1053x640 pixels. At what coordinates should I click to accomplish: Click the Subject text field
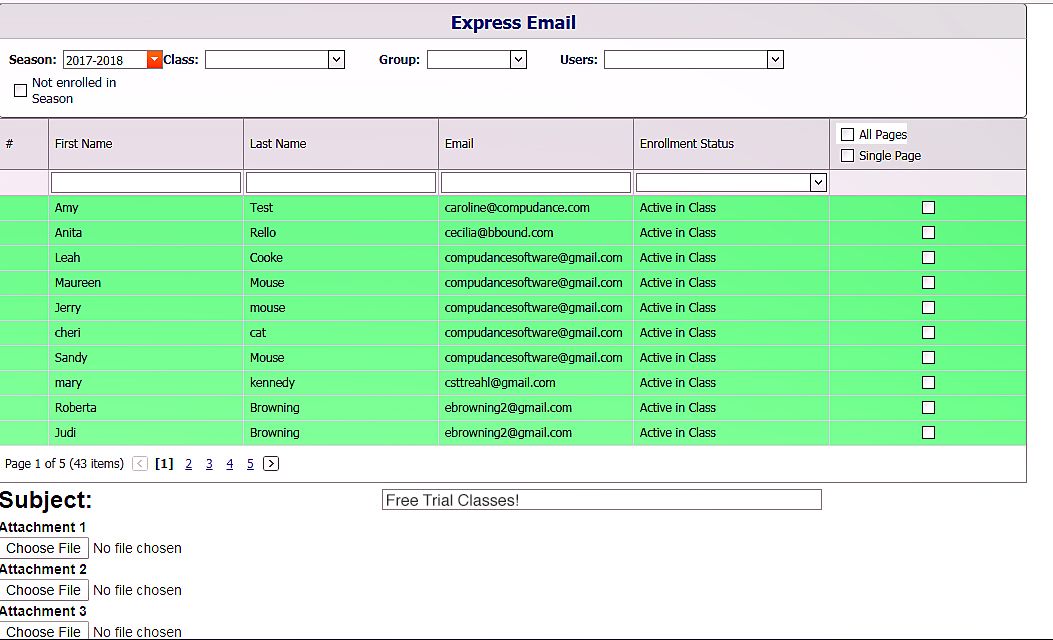click(x=601, y=500)
